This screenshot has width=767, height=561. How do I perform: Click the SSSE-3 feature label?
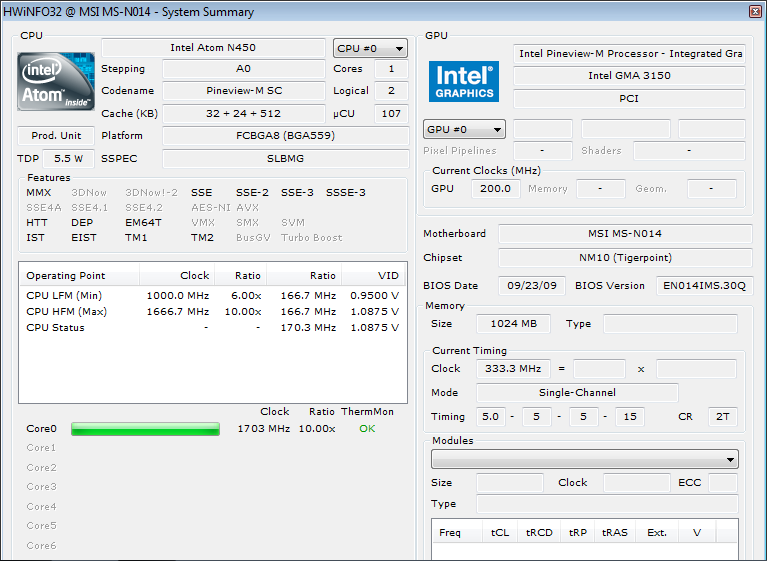coord(346,193)
